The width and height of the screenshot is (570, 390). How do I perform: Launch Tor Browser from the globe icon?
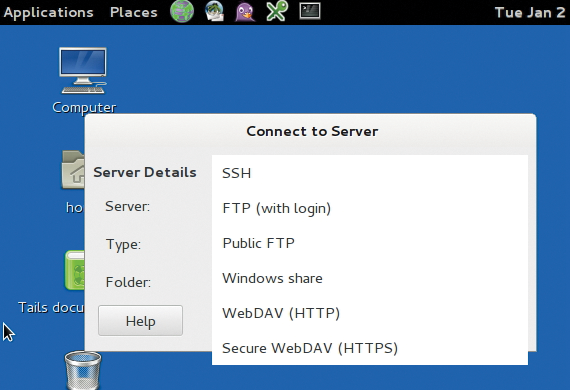click(x=182, y=12)
